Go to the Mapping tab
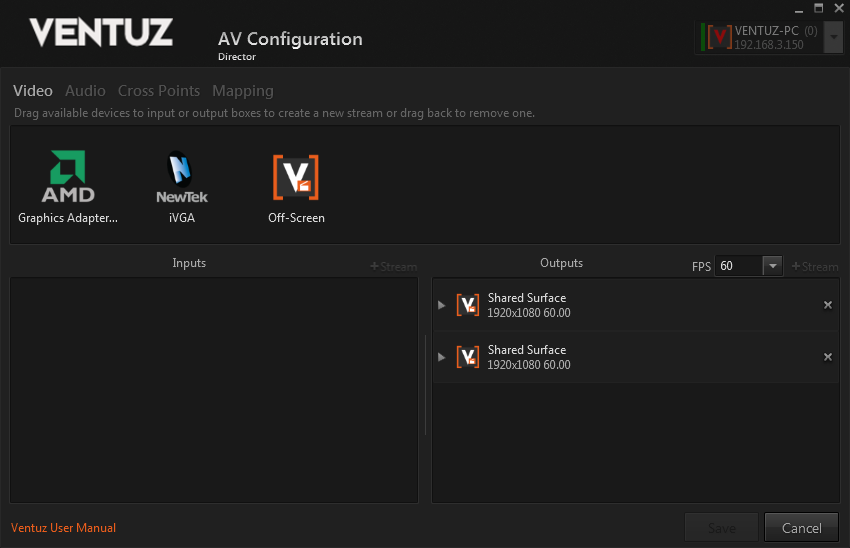The height and width of the screenshot is (548, 850). point(242,91)
